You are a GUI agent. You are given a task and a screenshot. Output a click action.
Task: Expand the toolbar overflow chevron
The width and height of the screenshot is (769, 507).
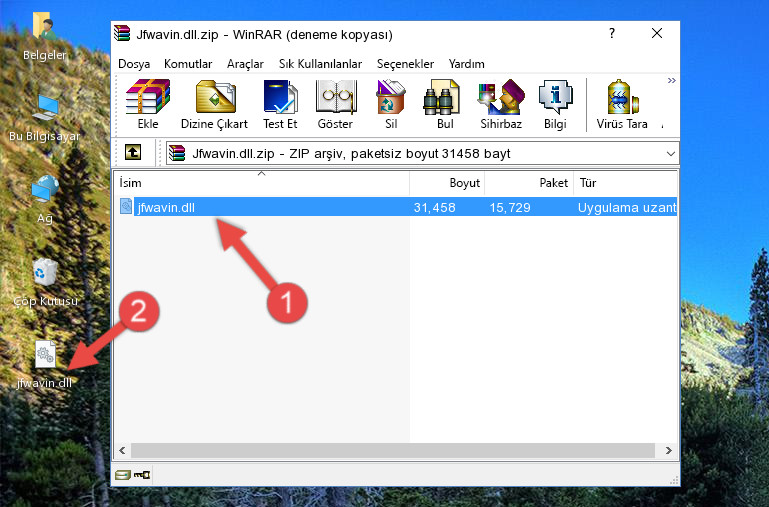671,80
